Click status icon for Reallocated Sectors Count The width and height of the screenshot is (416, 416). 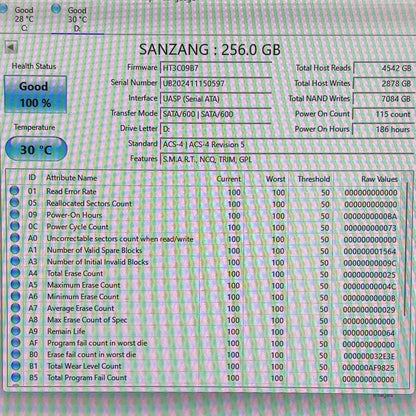coord(14,202)
